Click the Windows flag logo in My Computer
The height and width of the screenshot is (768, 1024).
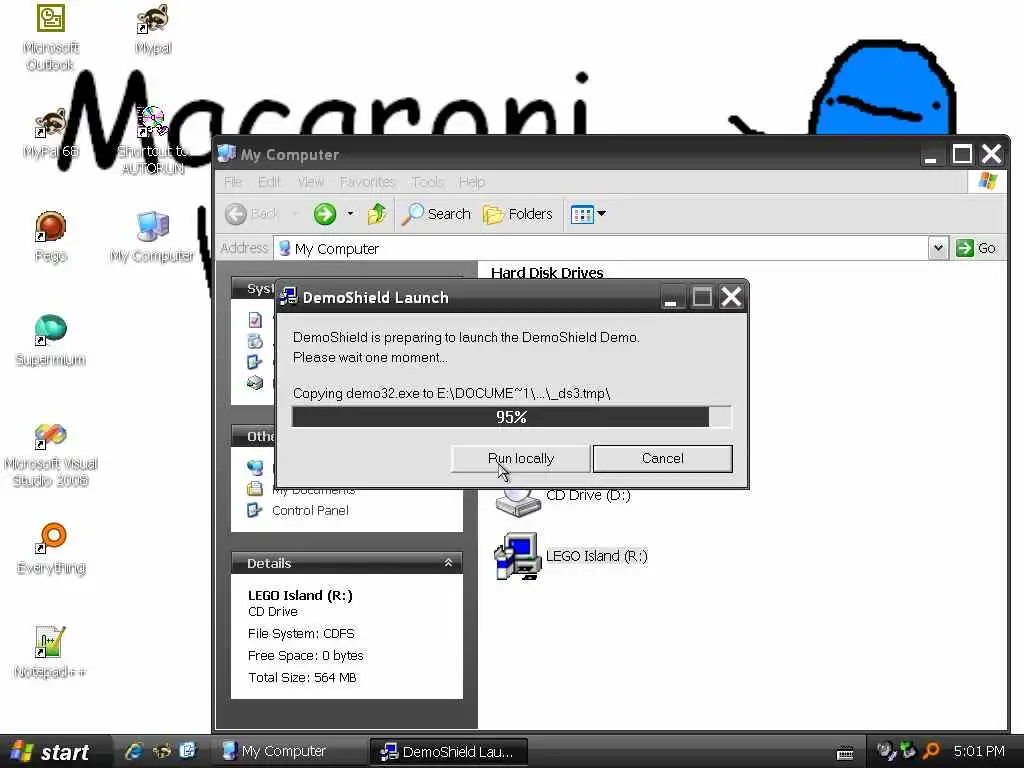point(987,181)
